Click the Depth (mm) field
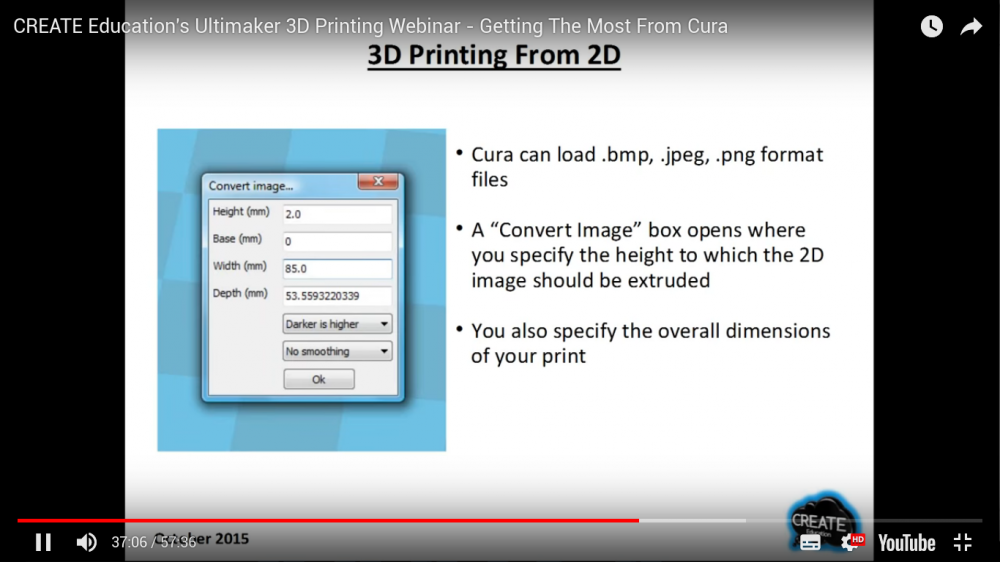This screenshot has width=1000, height=562. tap(337, 296)
